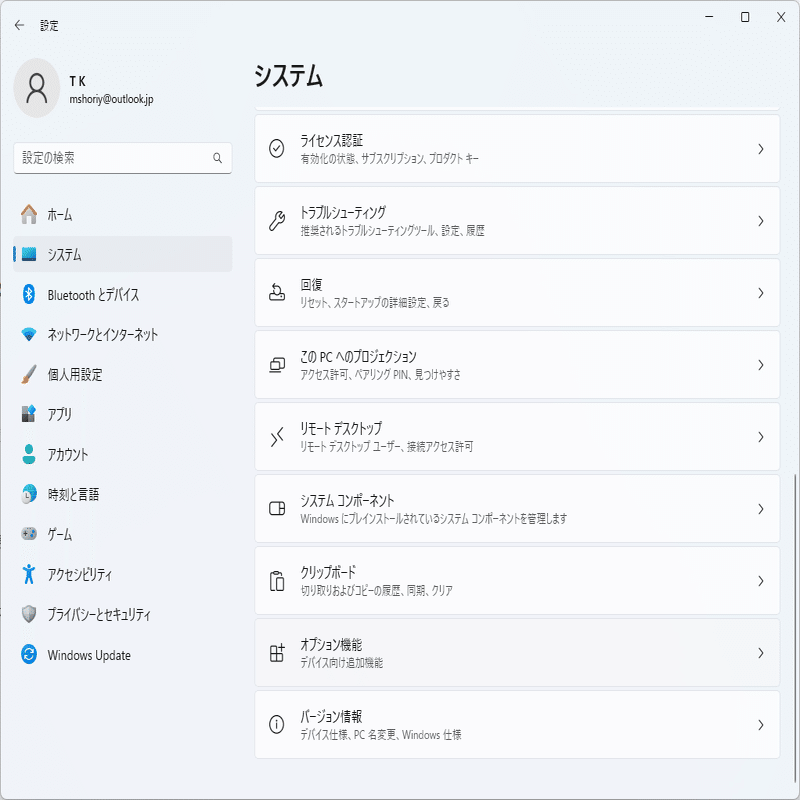Click the システム コンポーネント icon
Image resolution: width=800 pixels, height=800 pixels.
(277, 509)
